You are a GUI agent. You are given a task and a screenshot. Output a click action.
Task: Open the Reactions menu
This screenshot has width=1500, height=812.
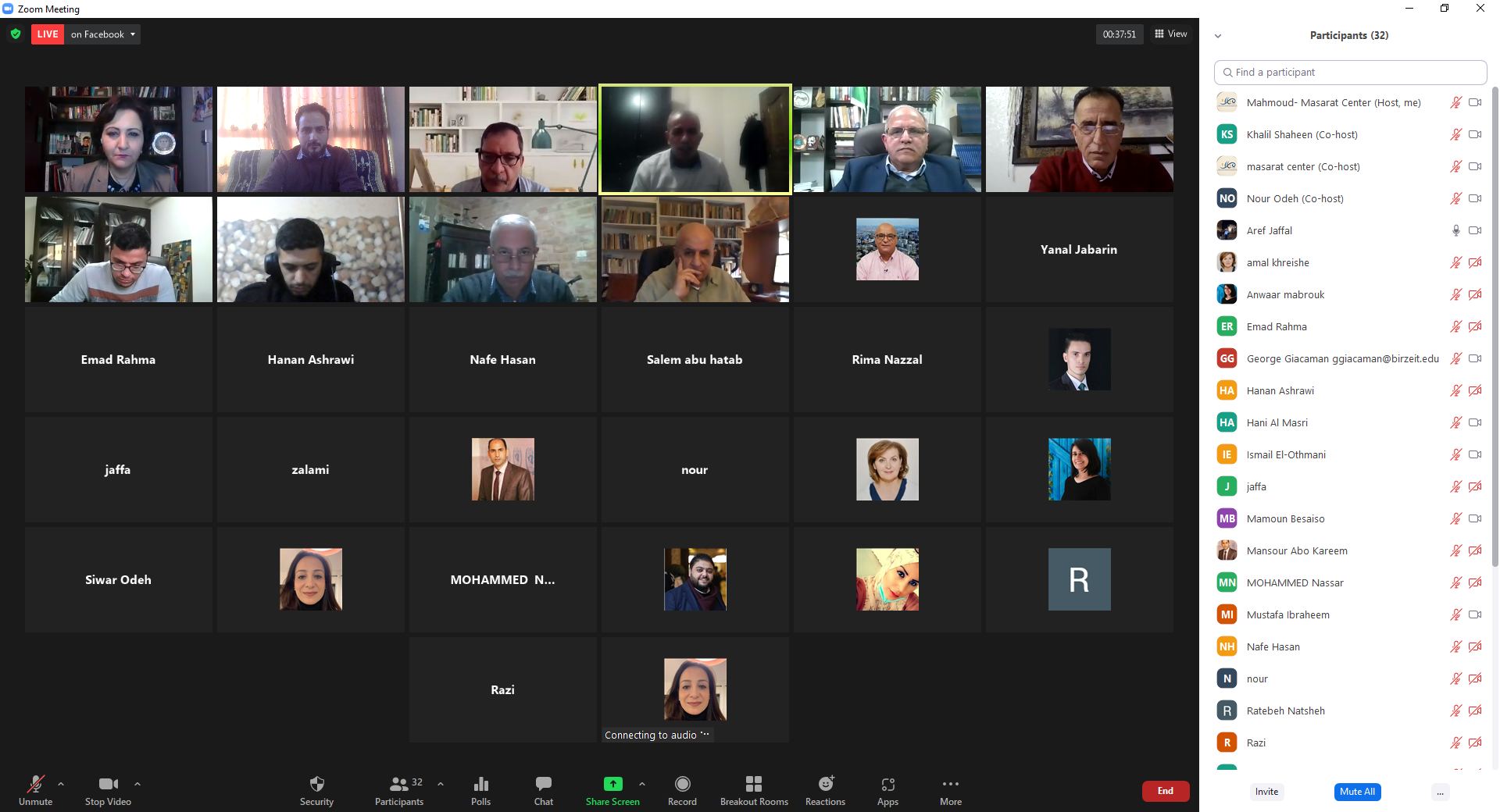[825, 790]
